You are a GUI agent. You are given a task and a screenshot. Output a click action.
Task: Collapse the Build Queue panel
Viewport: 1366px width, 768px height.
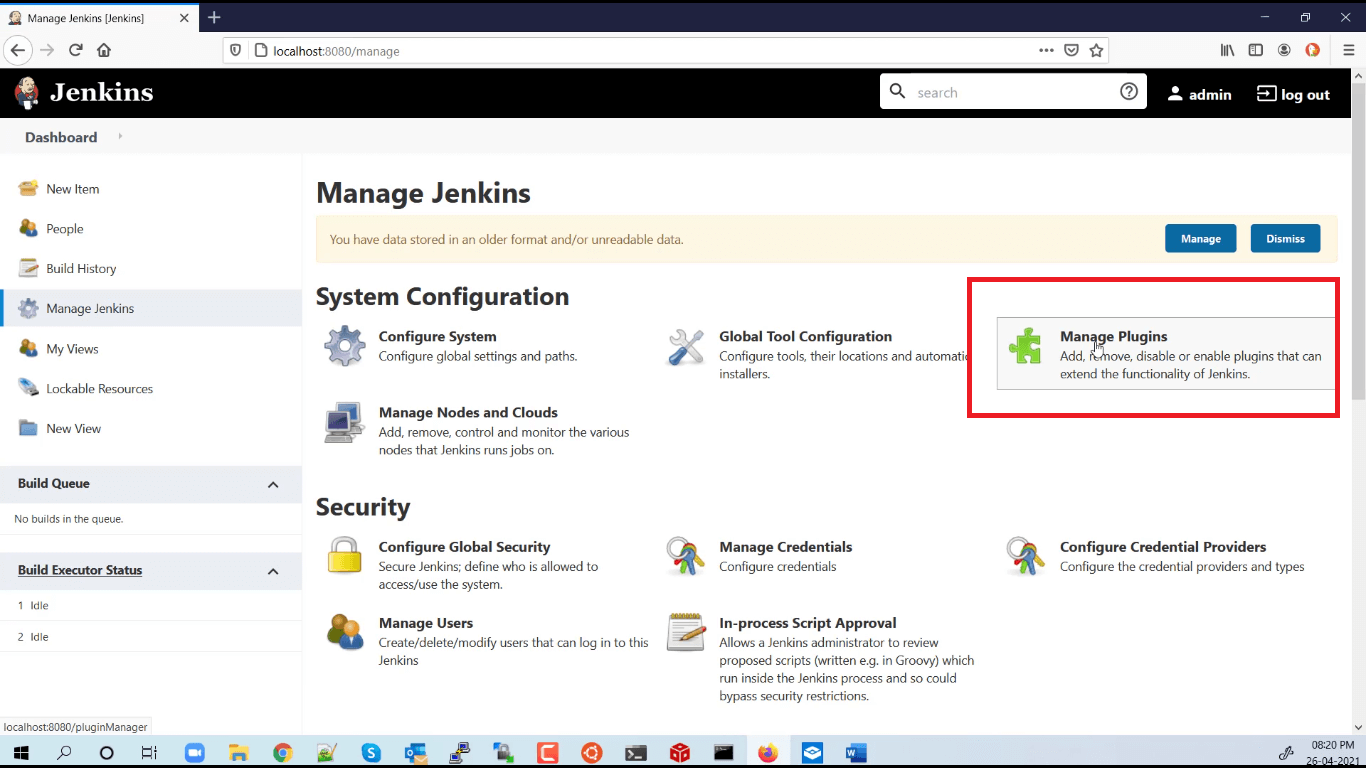[x=272, y=484]
